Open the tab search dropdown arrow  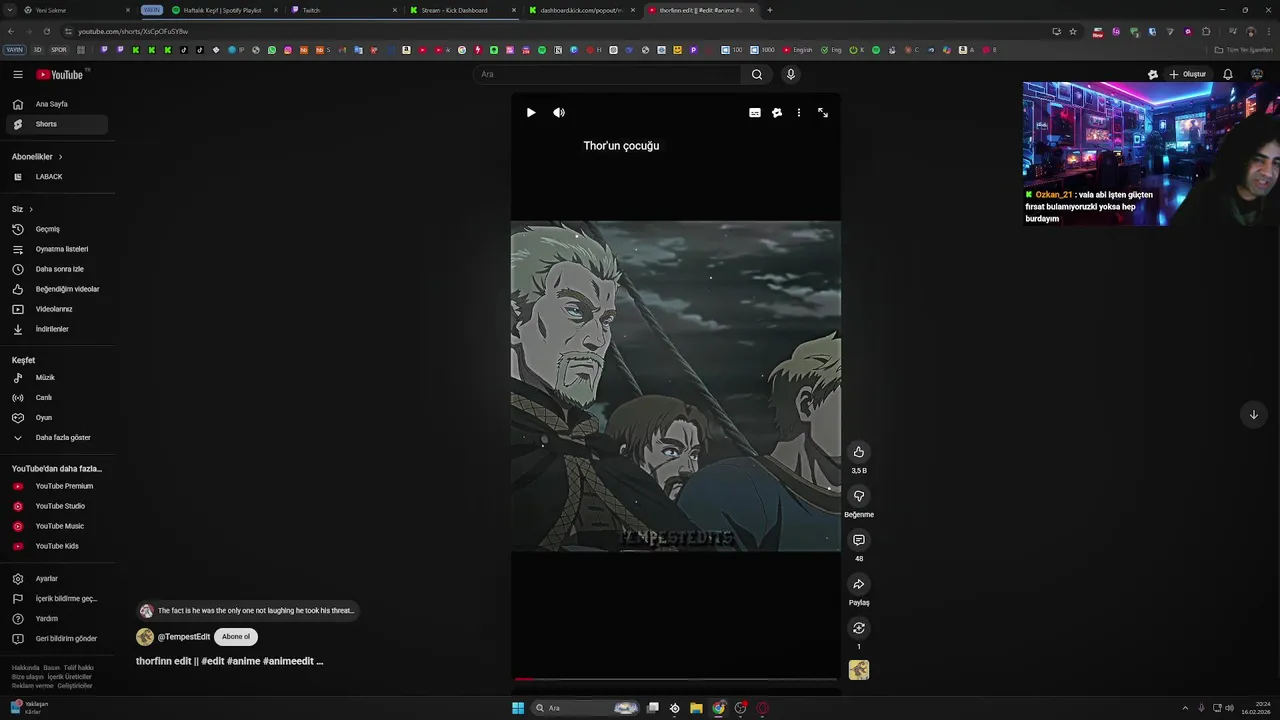coord(10,10)
